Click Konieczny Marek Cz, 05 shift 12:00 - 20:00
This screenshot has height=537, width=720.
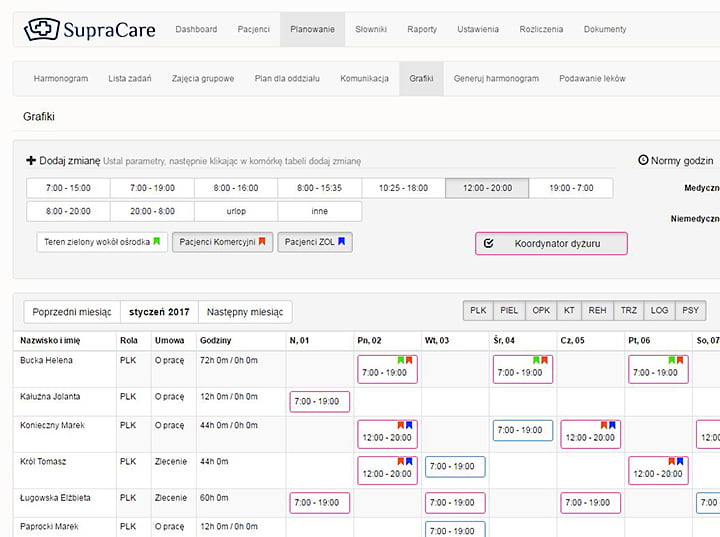(591, 434)
